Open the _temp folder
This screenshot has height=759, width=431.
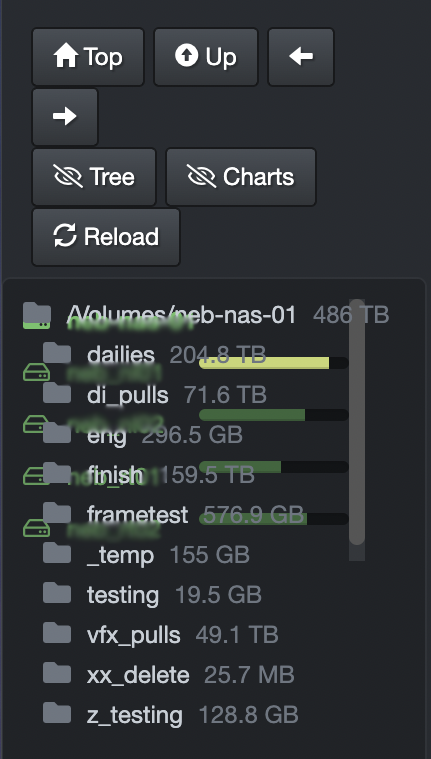tap(121, 555)
